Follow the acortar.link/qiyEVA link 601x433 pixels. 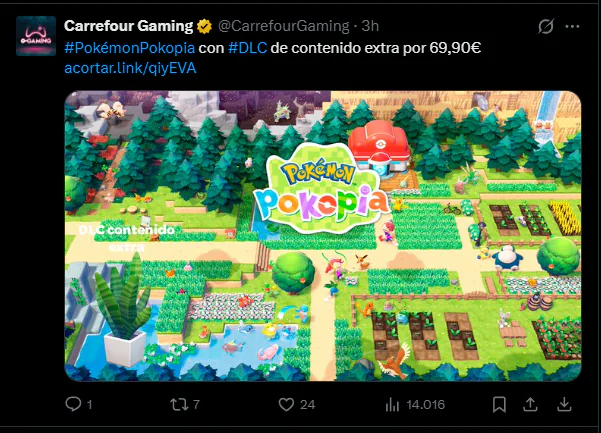pyautogui.click(x=130, y=68)
